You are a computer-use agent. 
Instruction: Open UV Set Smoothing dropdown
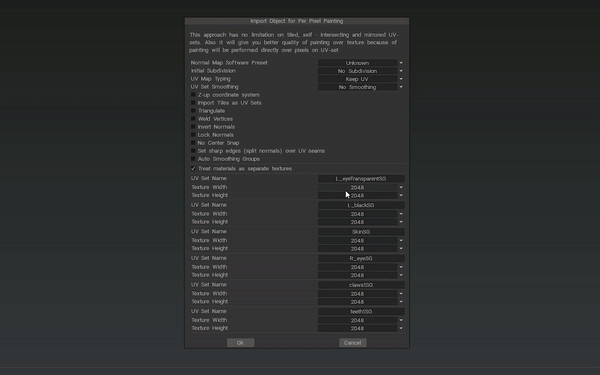click(x=361, y=87)
